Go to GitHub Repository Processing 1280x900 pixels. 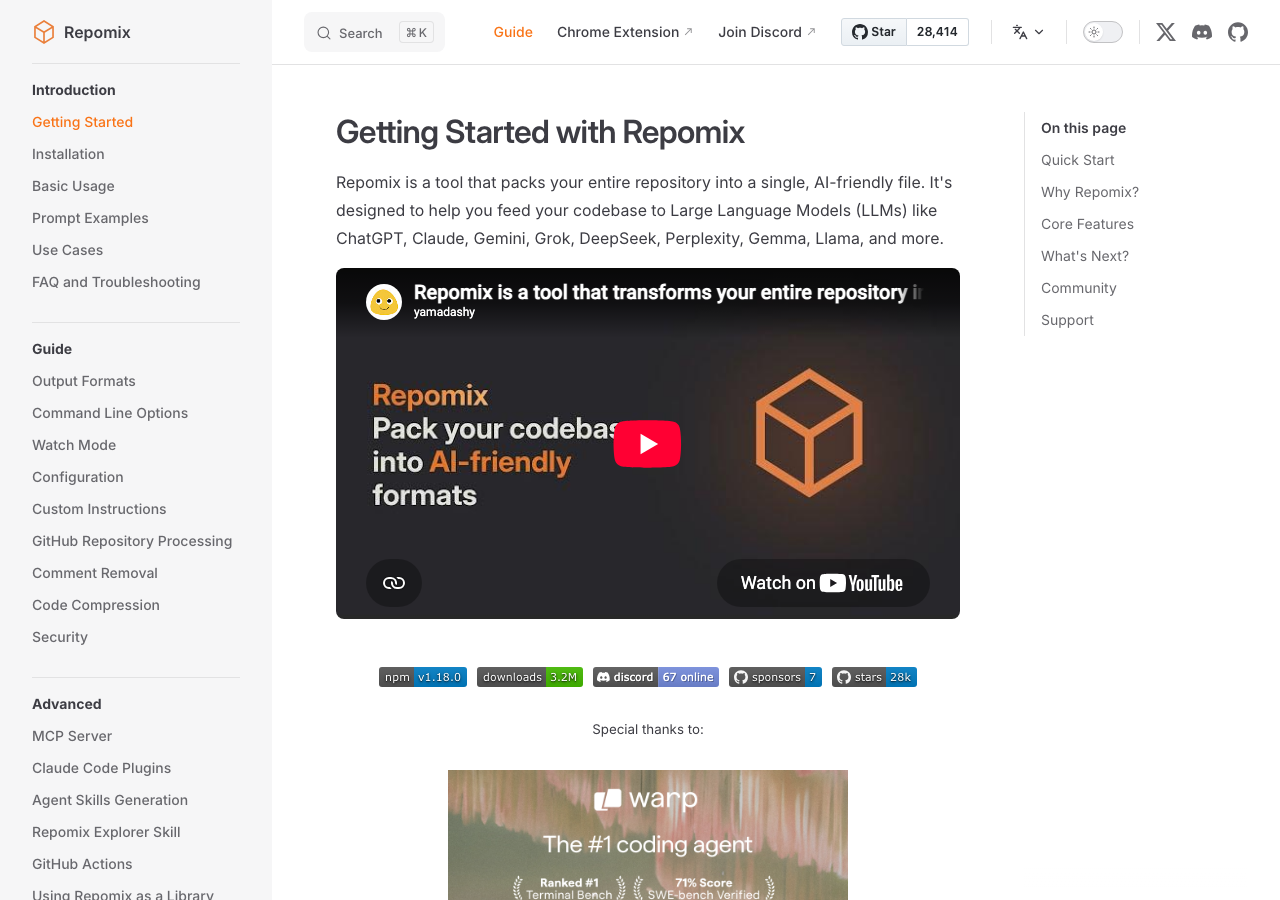point(132,541)
